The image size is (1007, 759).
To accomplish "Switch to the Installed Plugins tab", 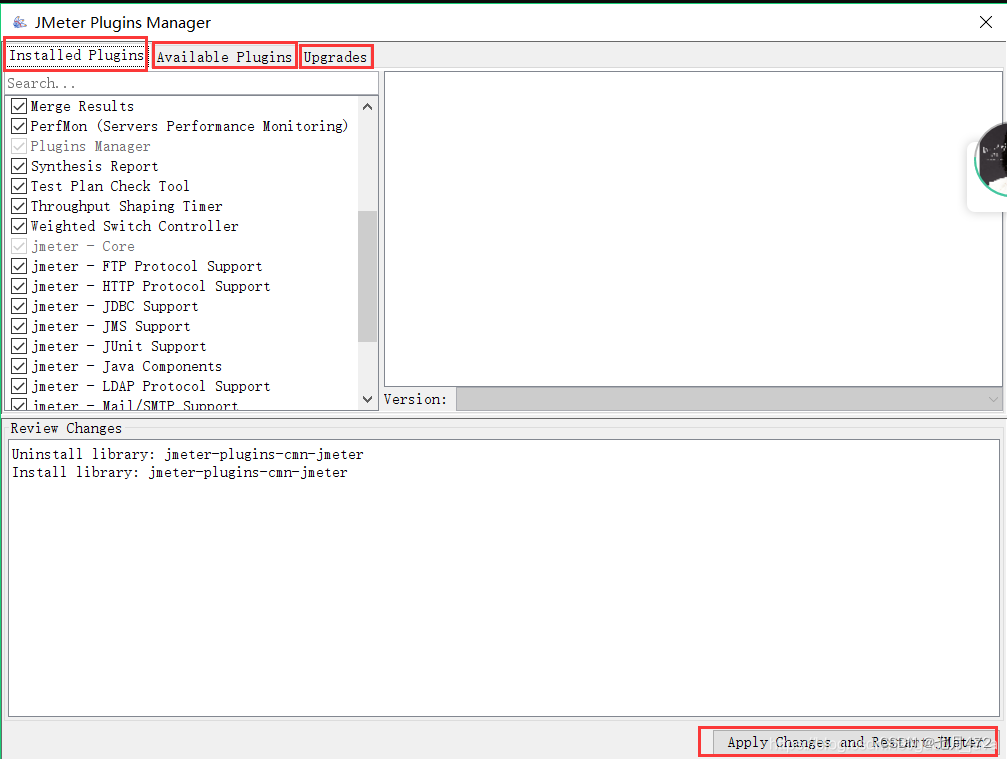I will [76, 55].
